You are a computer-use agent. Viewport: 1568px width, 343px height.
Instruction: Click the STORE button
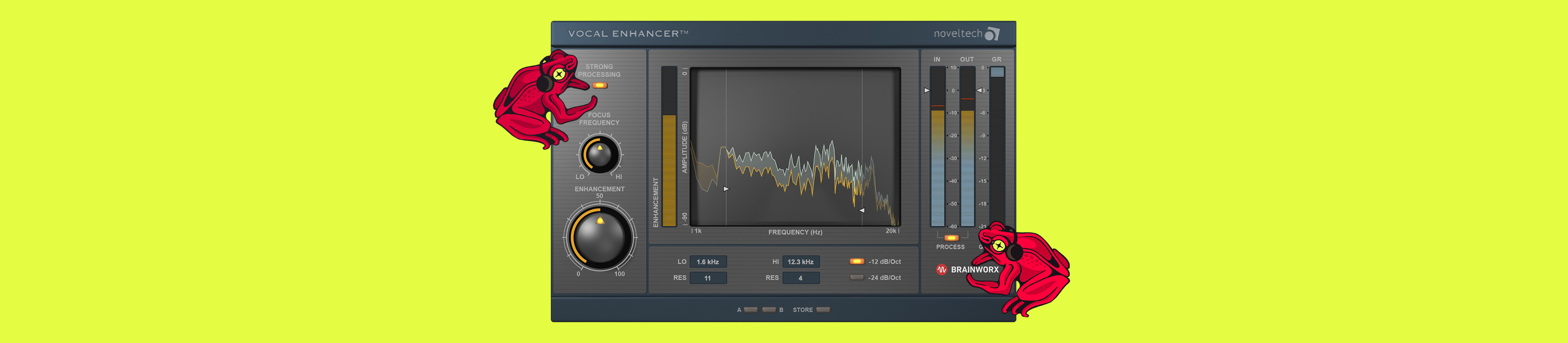tap(823, 310)
